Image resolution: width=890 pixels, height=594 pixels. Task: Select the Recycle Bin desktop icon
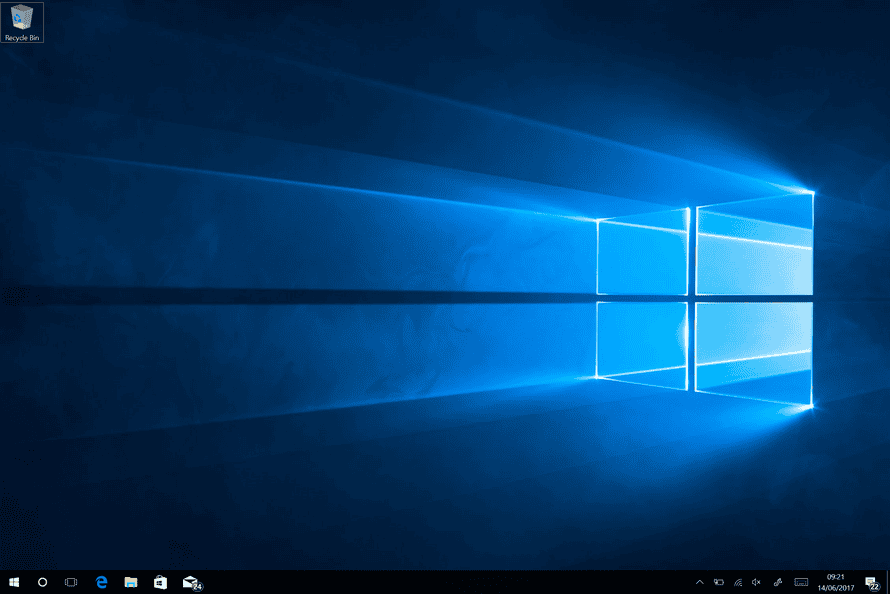22,22
